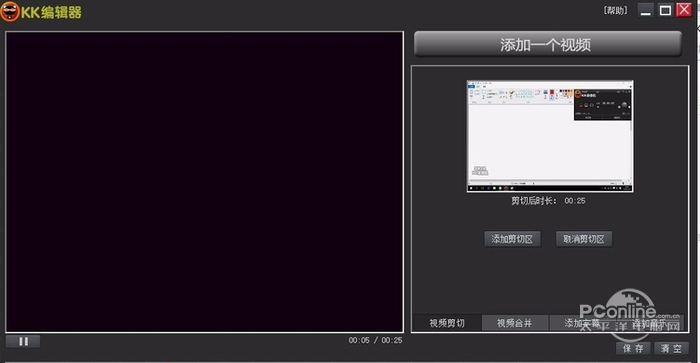Click inside the video preview area

[x=204, y=182]
